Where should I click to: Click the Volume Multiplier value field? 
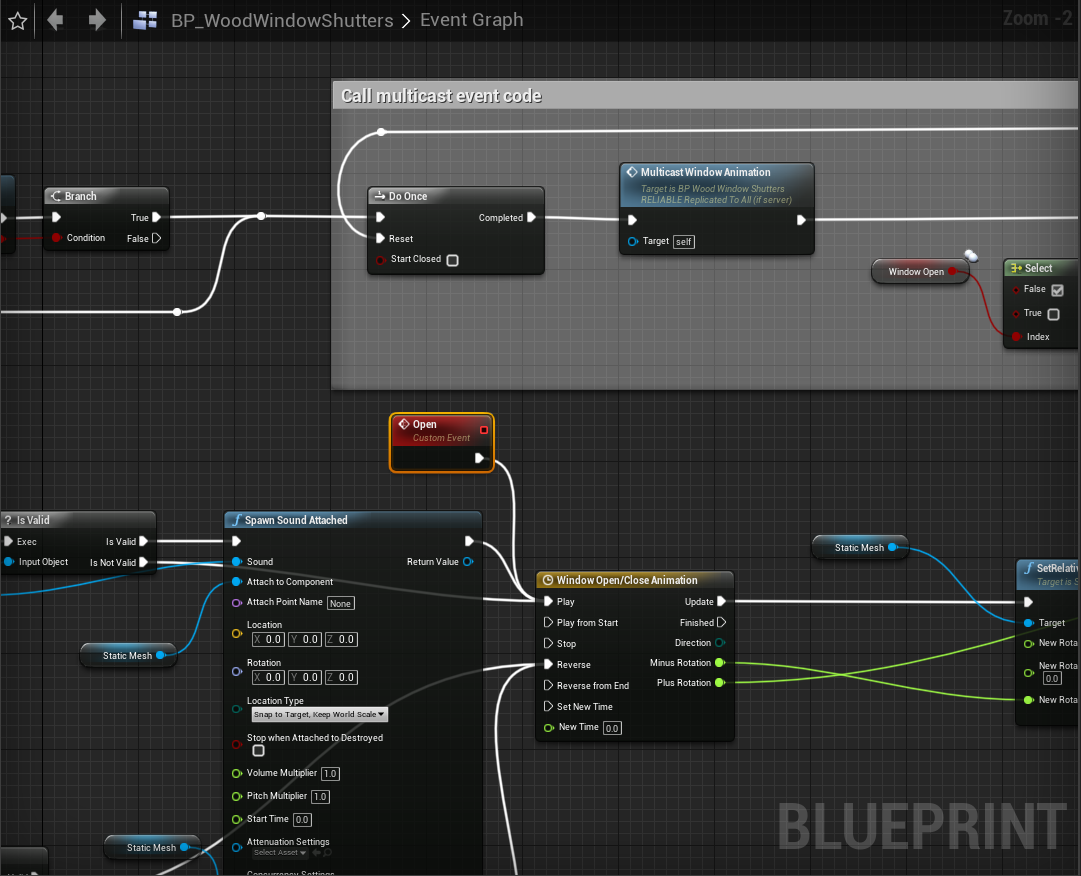pos(330,774)
